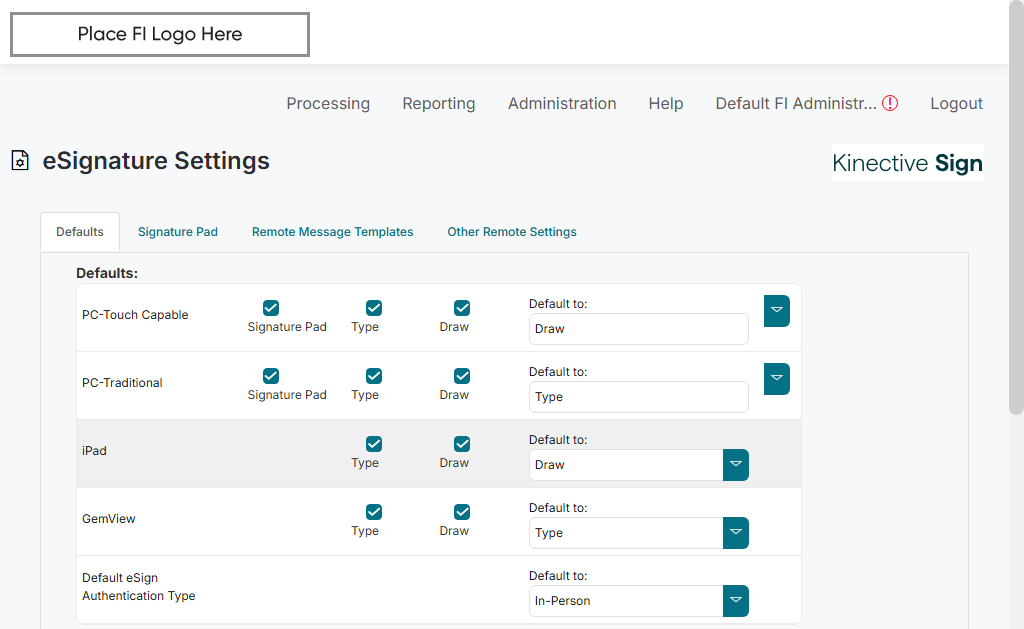Screen dimensions: 1024x629
Task: Click the Place FI Logo Here box
Action: coord(160,35)
